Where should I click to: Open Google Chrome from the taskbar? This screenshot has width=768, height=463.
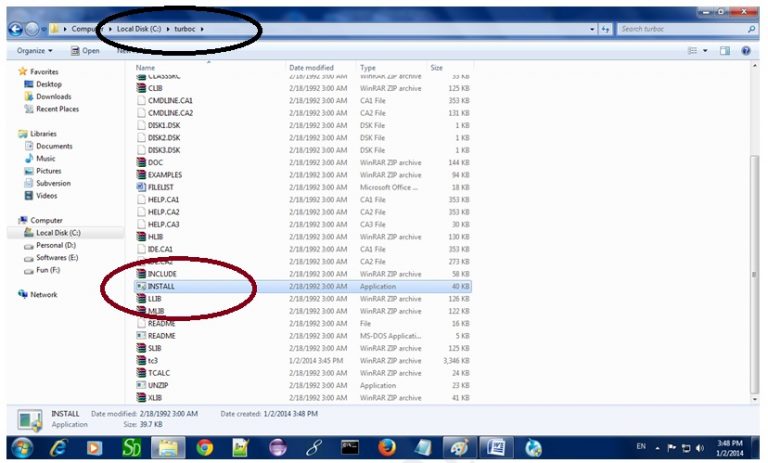click(205, 447)
